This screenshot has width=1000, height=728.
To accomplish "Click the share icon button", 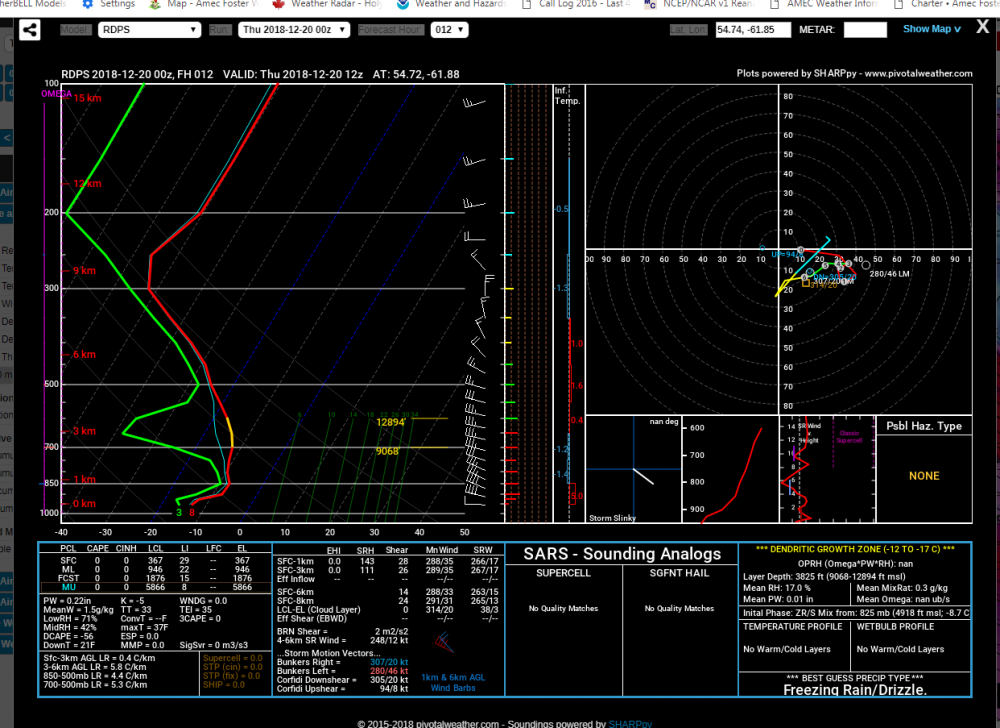I will coord(29,29).
